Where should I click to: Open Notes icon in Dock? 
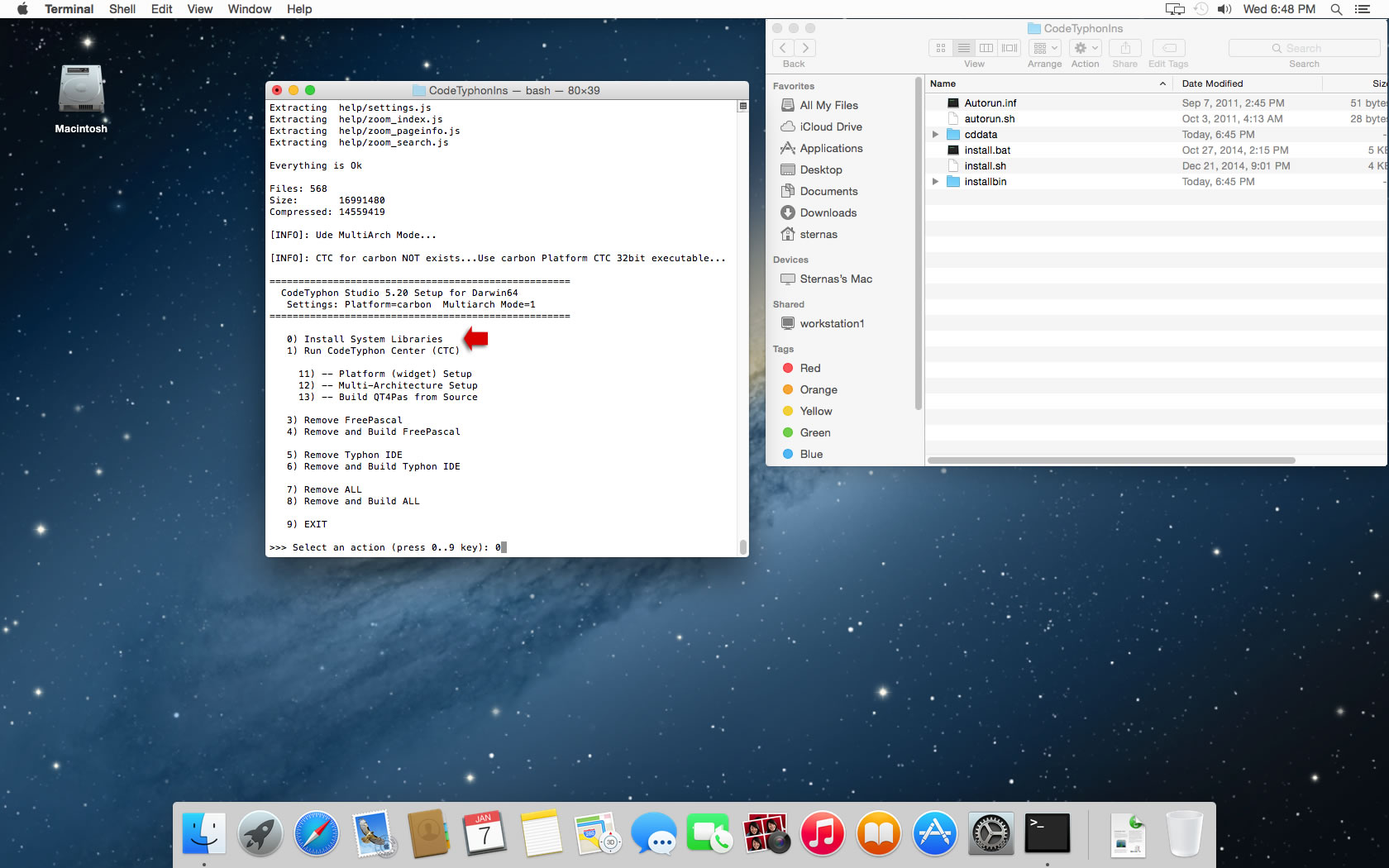coord(542,832)
